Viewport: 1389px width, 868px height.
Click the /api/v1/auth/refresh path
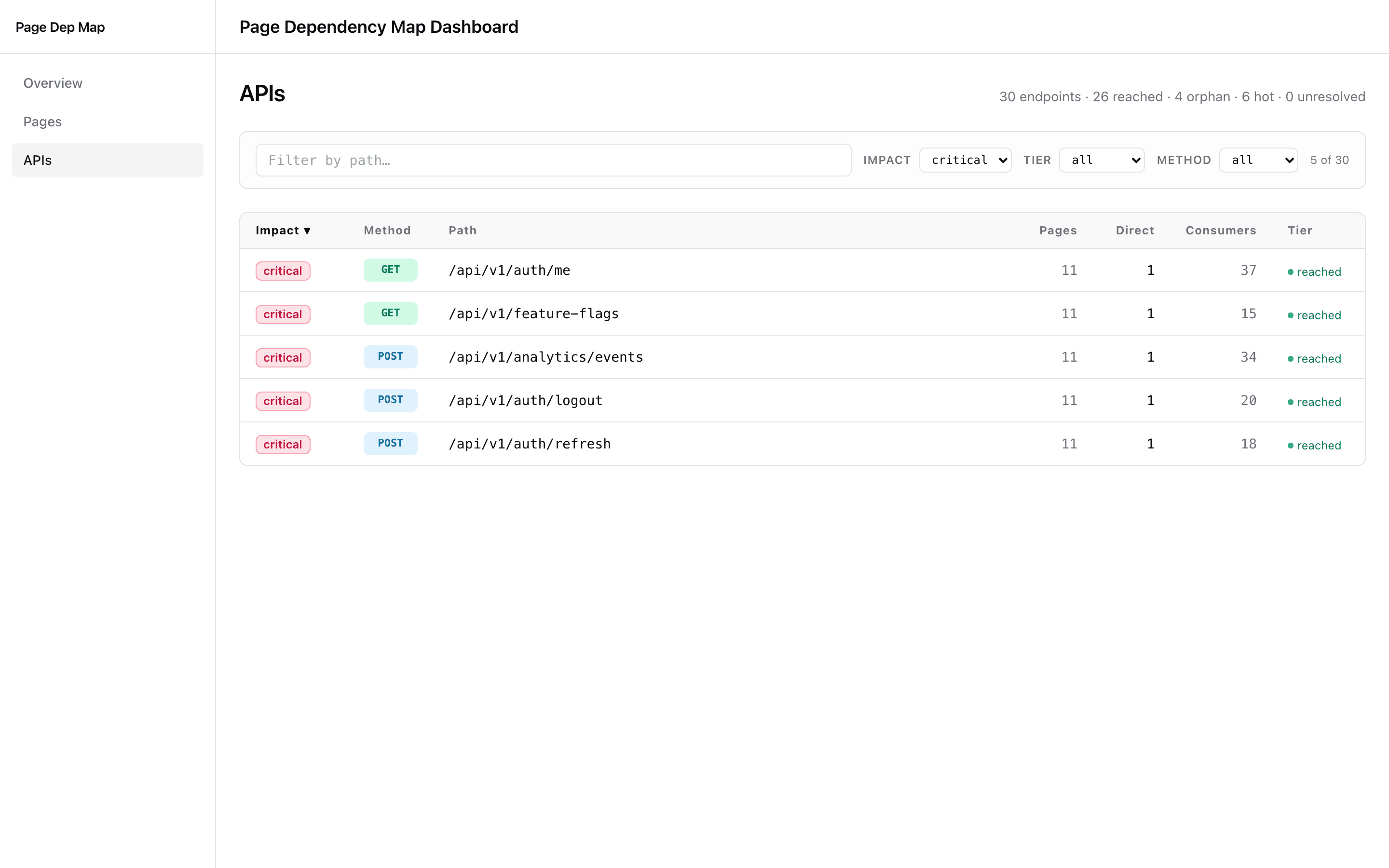[530, 444]
